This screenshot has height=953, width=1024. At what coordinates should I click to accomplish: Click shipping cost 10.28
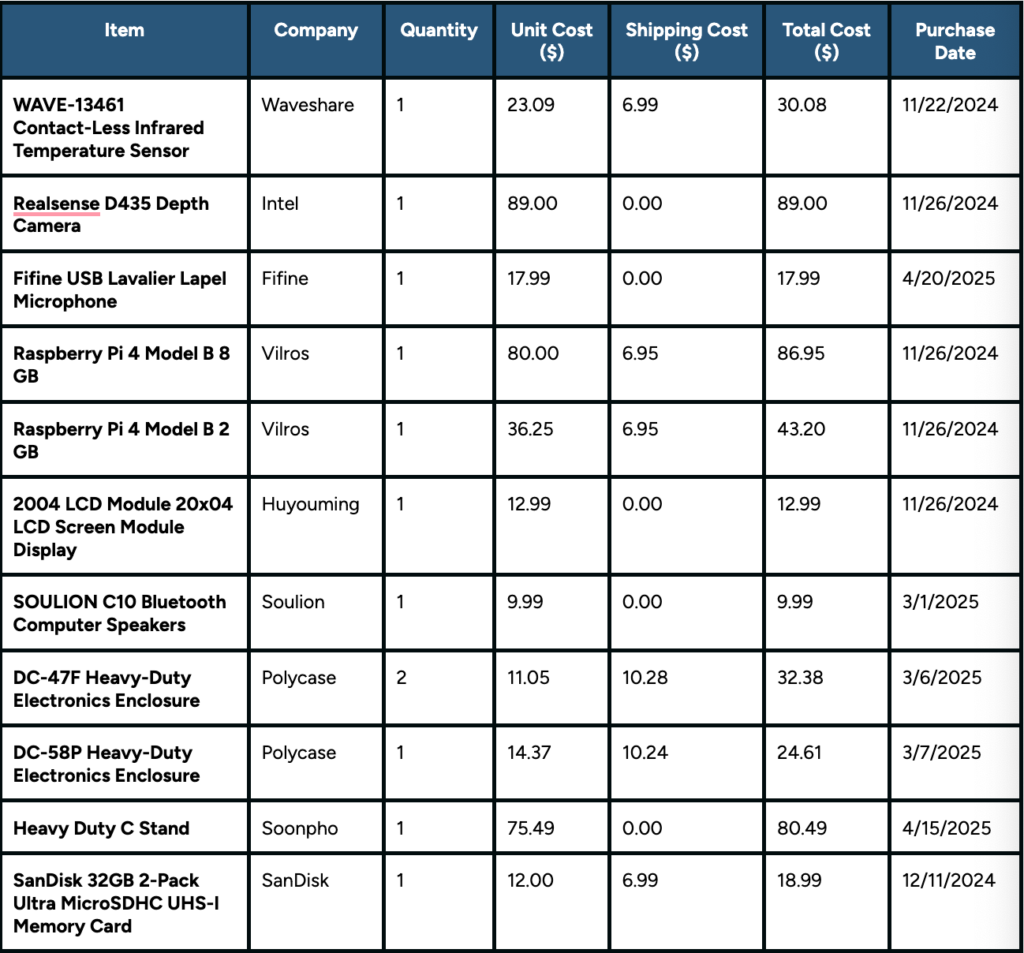point(686,688)
